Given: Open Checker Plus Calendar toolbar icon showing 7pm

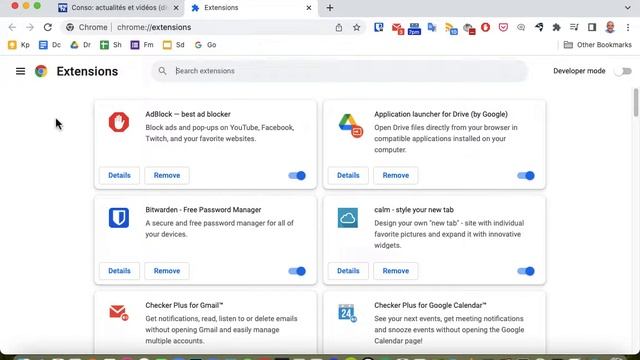Looking at the screenshot, I should (x=414, y=29).
